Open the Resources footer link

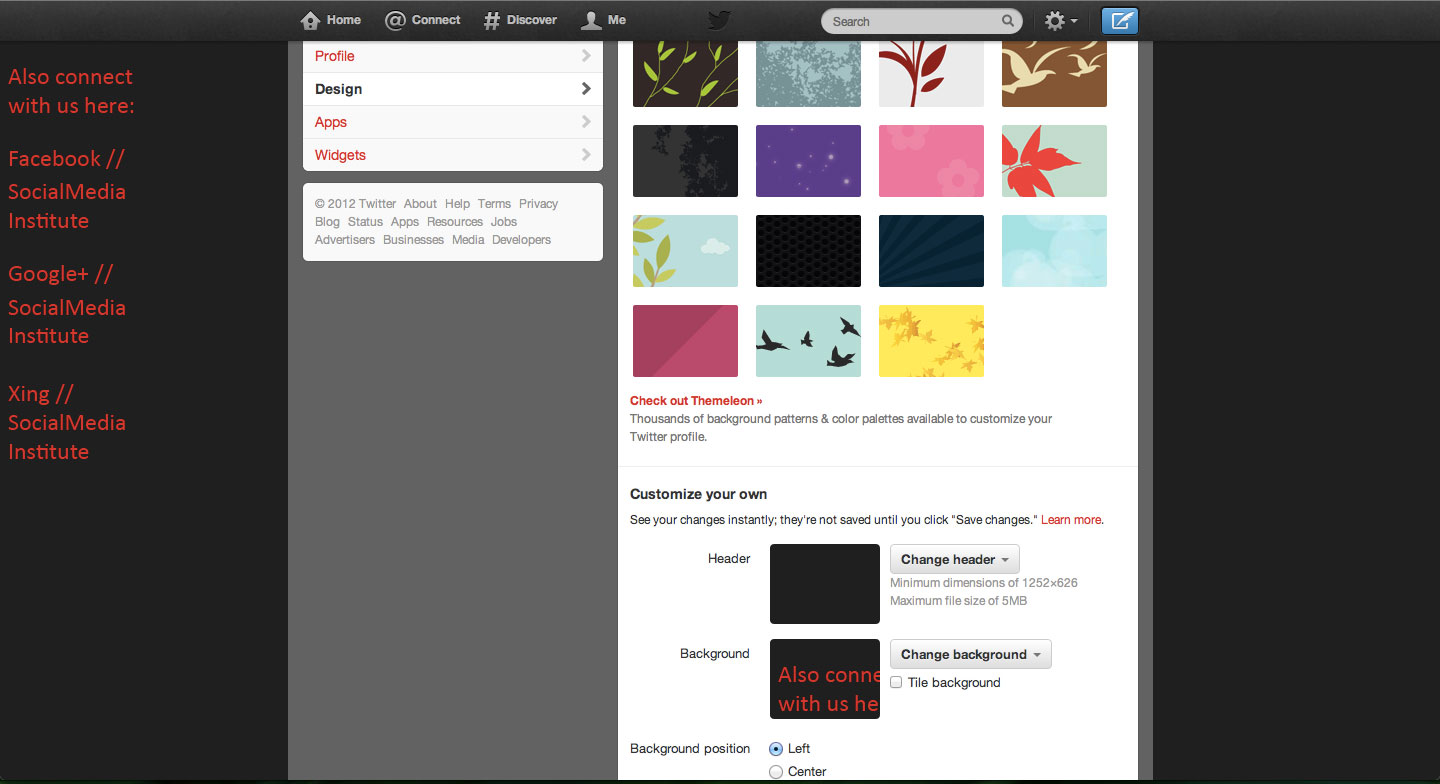pos(455,222)
